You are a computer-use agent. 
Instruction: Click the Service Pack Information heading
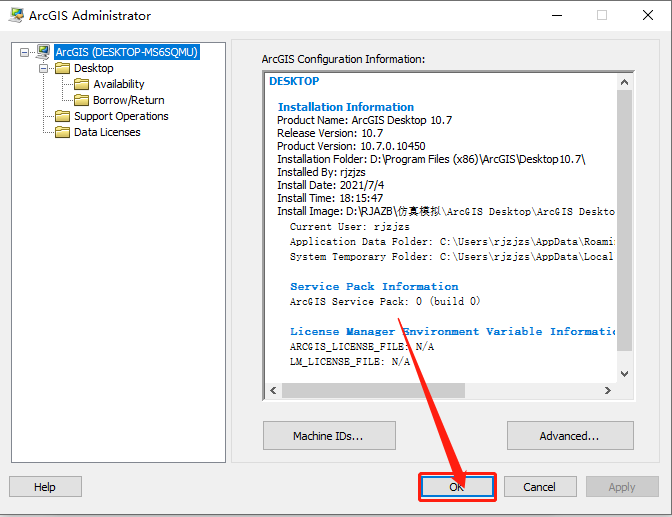pyautogui.click(x=374, y=286)
